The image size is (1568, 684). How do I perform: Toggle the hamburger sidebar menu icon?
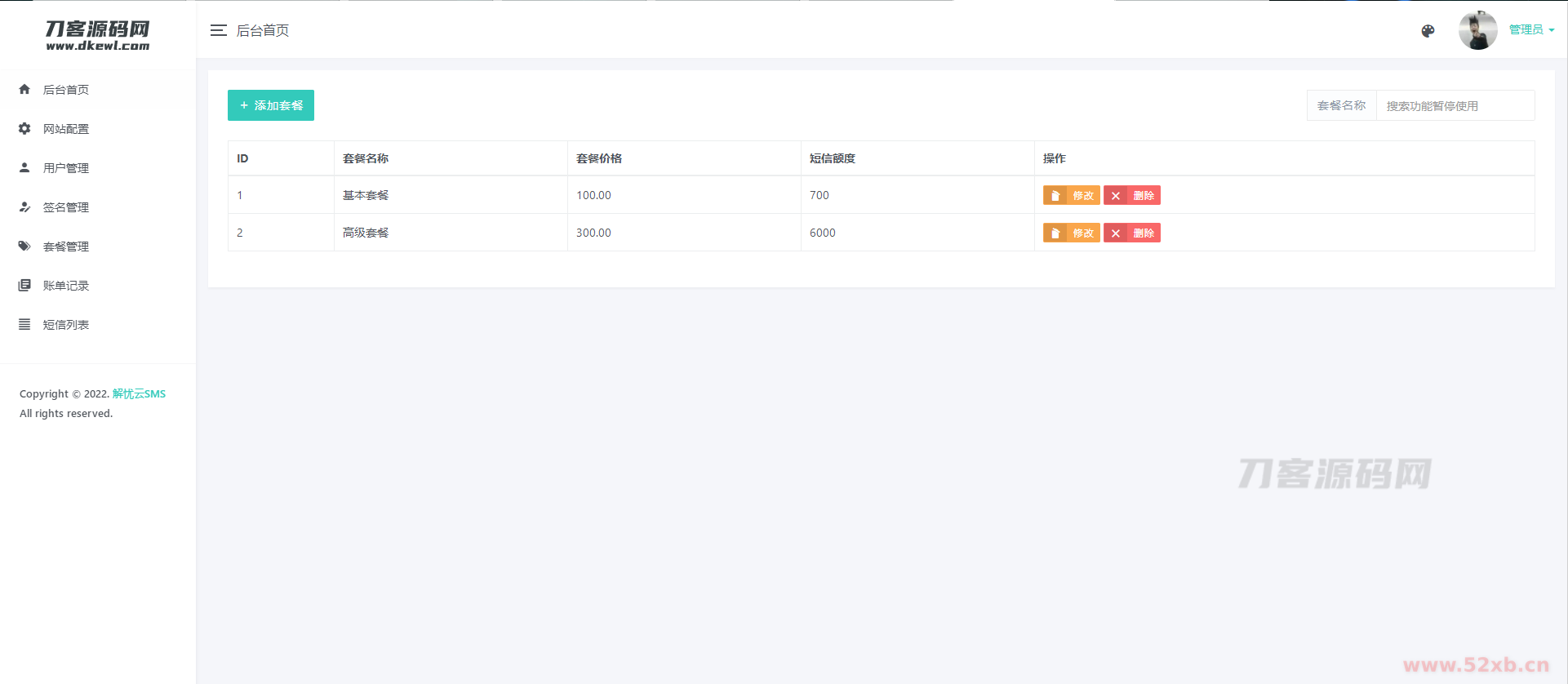tap(218, 30)
